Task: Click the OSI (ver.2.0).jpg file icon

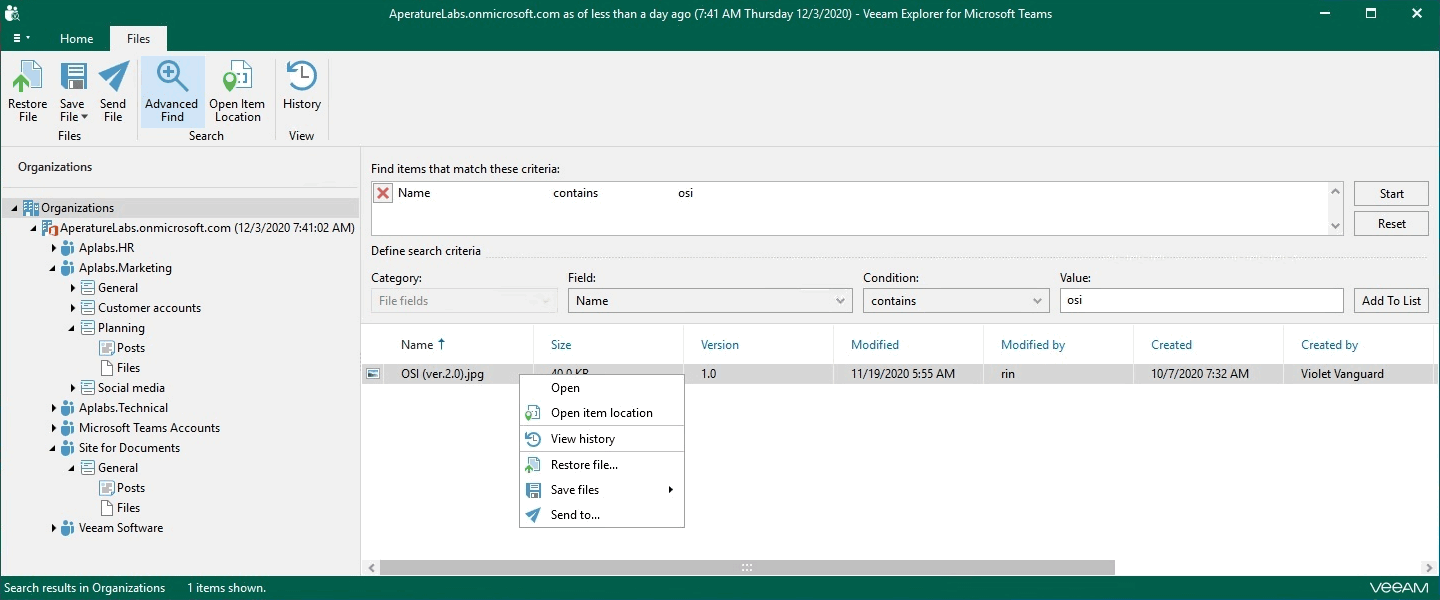Action: (373, 374)
